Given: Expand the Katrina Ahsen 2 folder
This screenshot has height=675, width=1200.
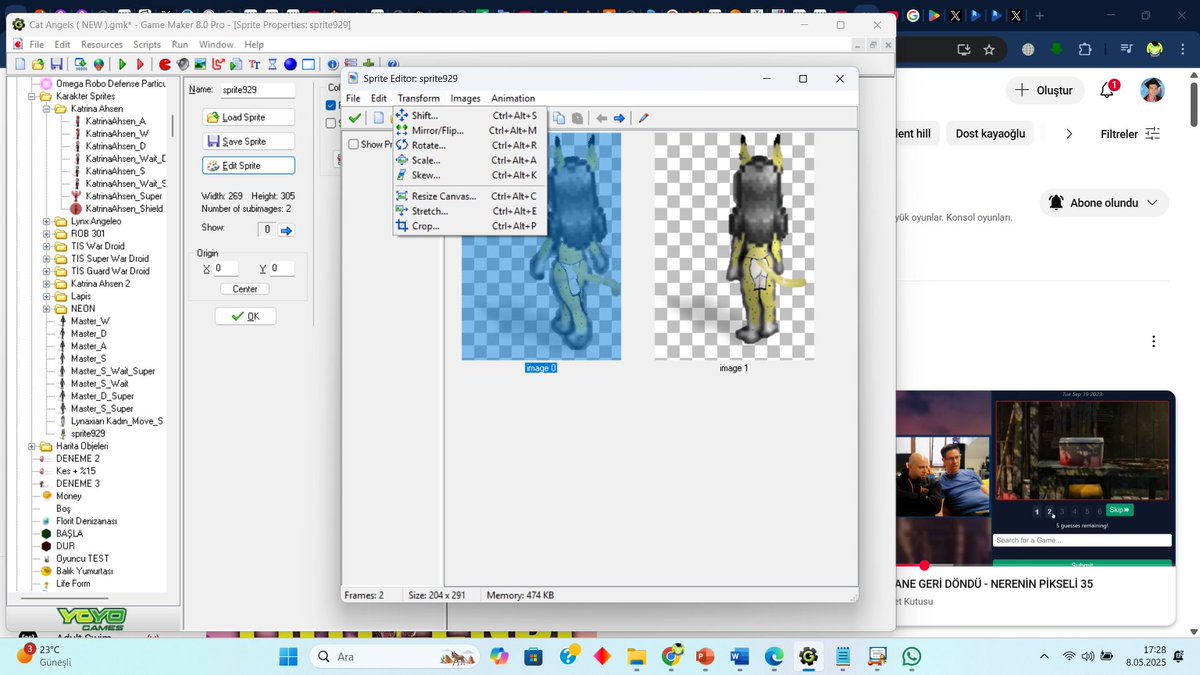Looking at the screenshot, I should click(x=47, y=284).
